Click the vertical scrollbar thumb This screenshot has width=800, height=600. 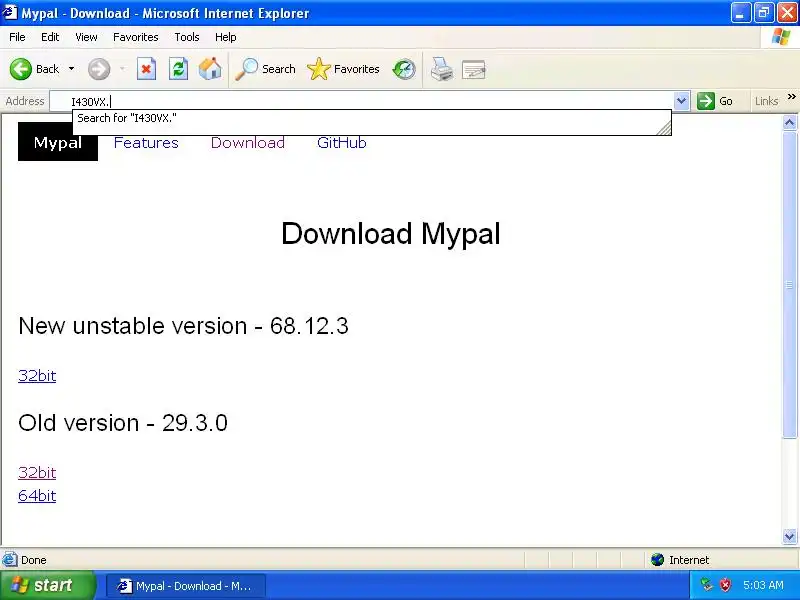point(789,284)
